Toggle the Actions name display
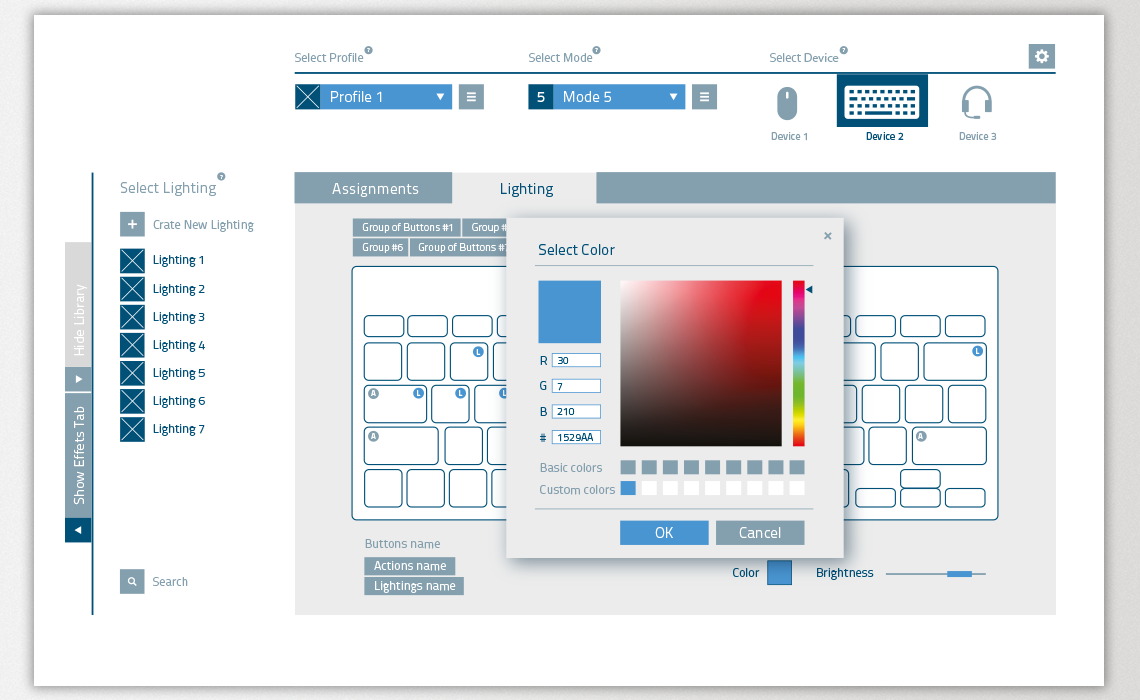Viewport: 1140px width, 700px height. coord(410,566)
